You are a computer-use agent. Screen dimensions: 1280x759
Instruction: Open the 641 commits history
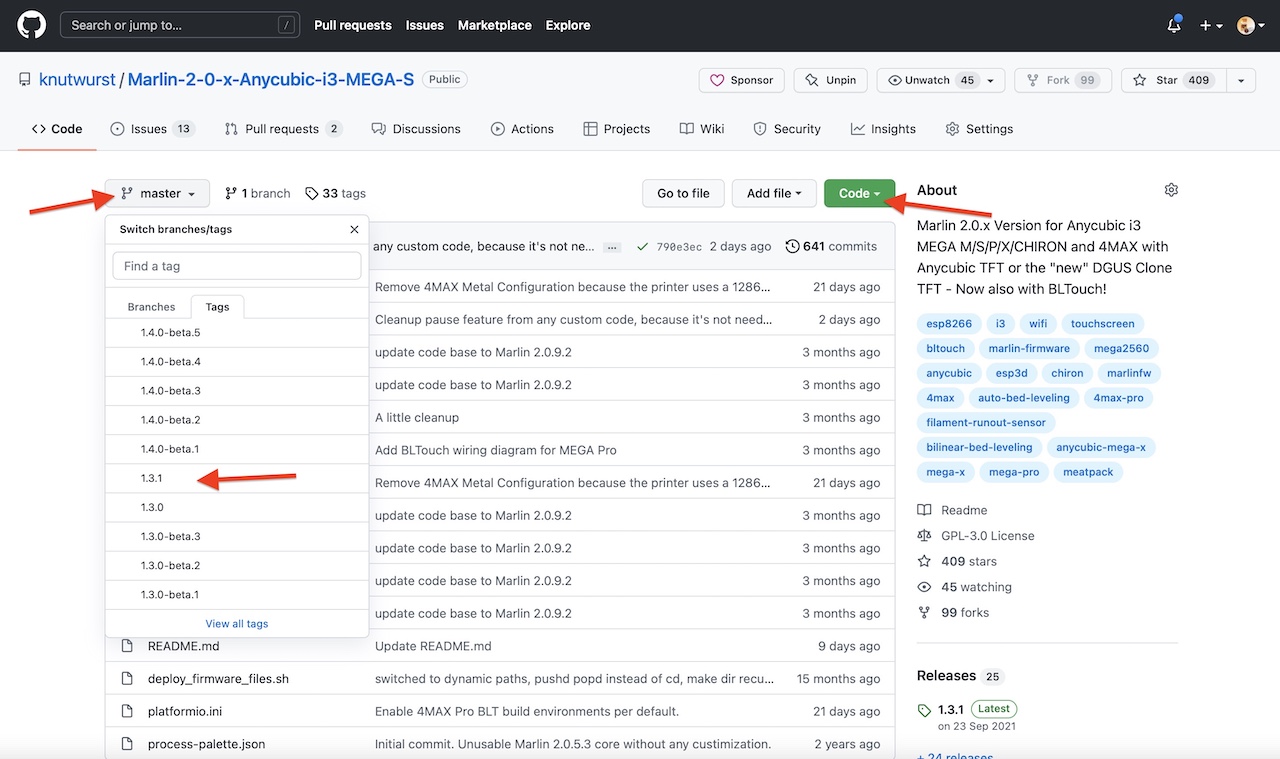pyautogui.click(x=831, y=246)
